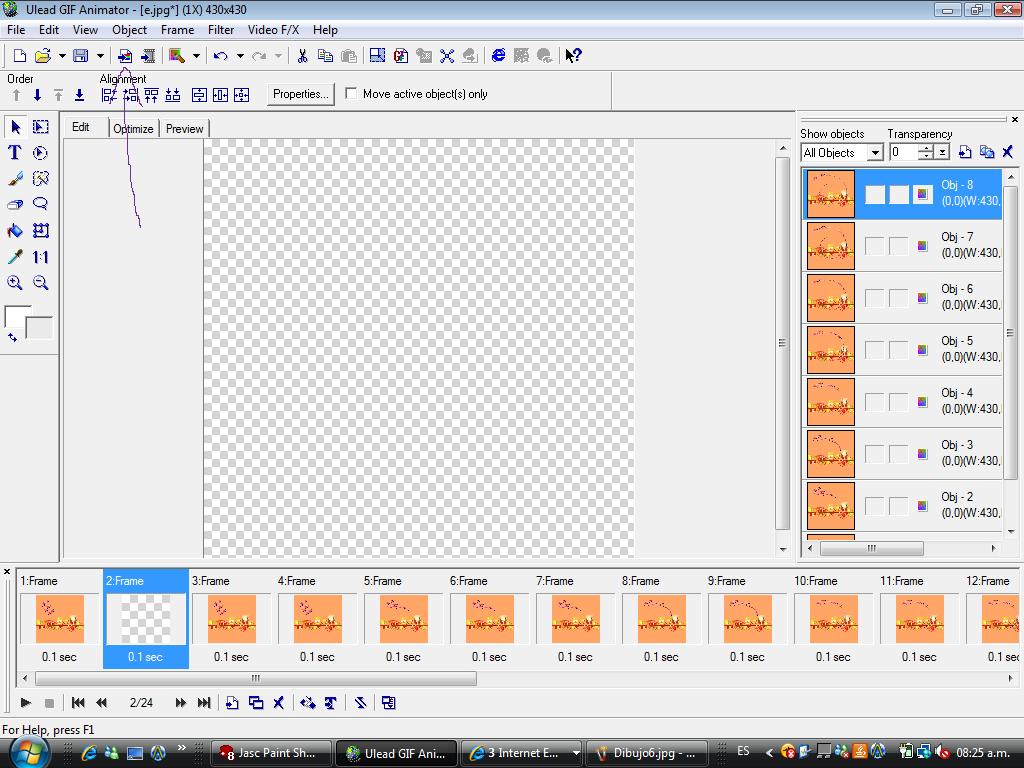This screenshot has height=768, width=1024.
Task: Duplicate the current frame
Action: (255, 703)
